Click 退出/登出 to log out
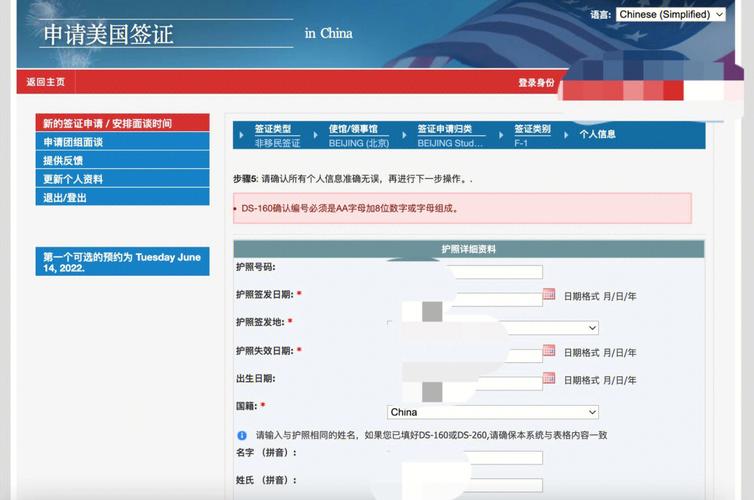Viewport: 754px width, 500px height. [x=122, y=197]
